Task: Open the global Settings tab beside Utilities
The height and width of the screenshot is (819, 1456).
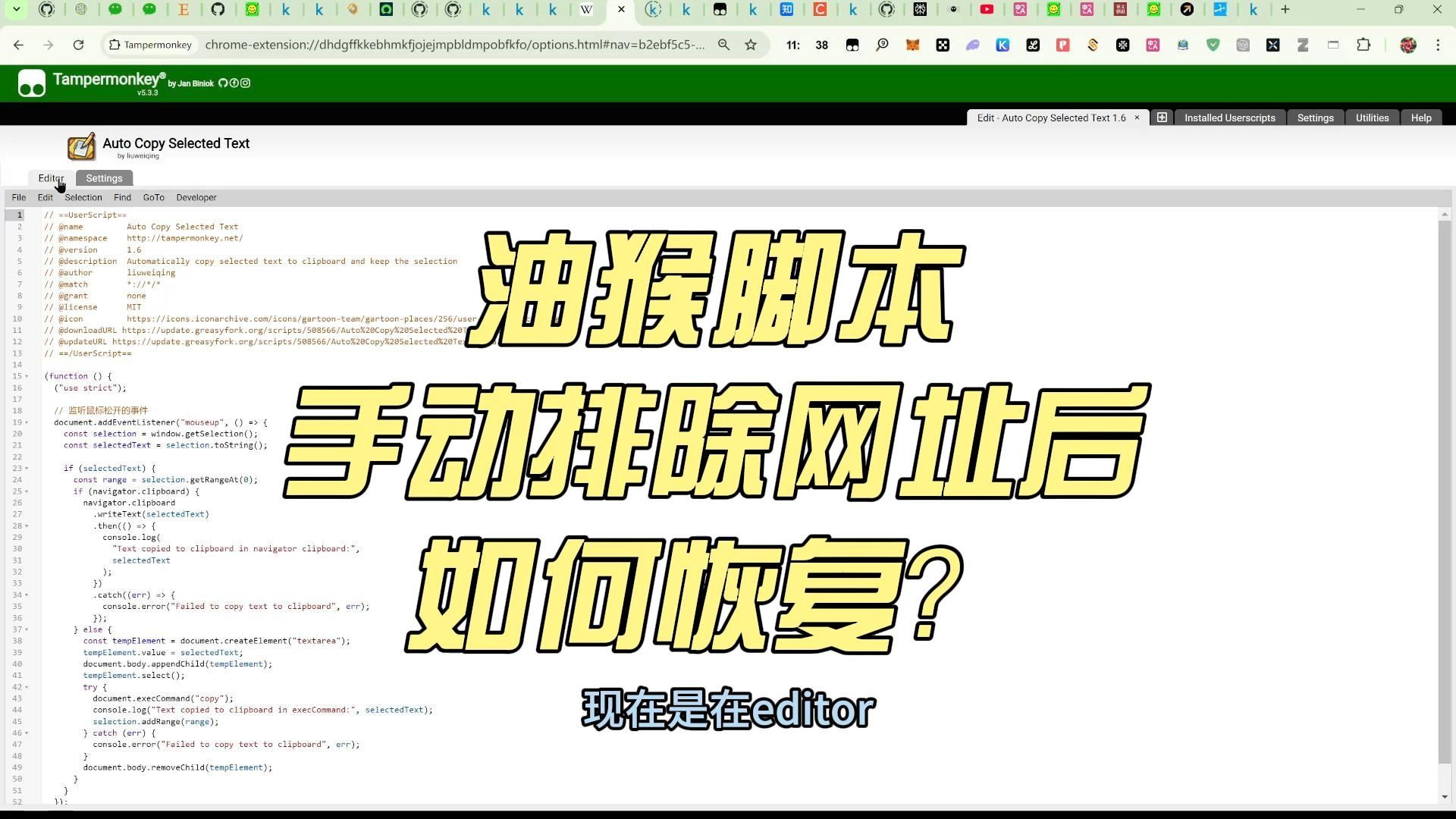Action: pyautogui.click(x=1315, y=118)
